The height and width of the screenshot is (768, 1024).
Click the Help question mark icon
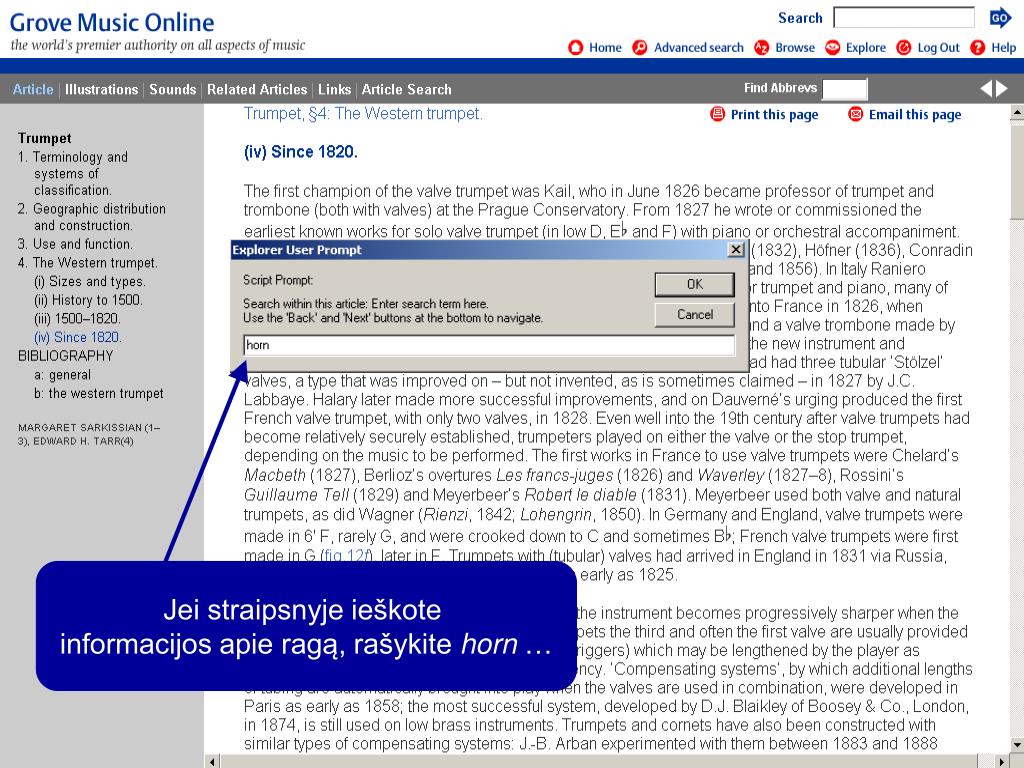pos(977,48)
